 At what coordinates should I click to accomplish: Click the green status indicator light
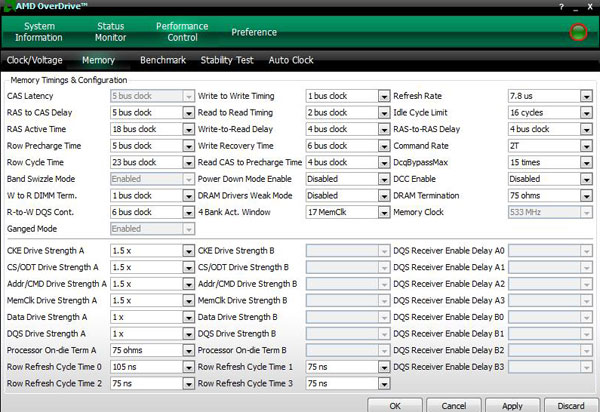[578, 32]
